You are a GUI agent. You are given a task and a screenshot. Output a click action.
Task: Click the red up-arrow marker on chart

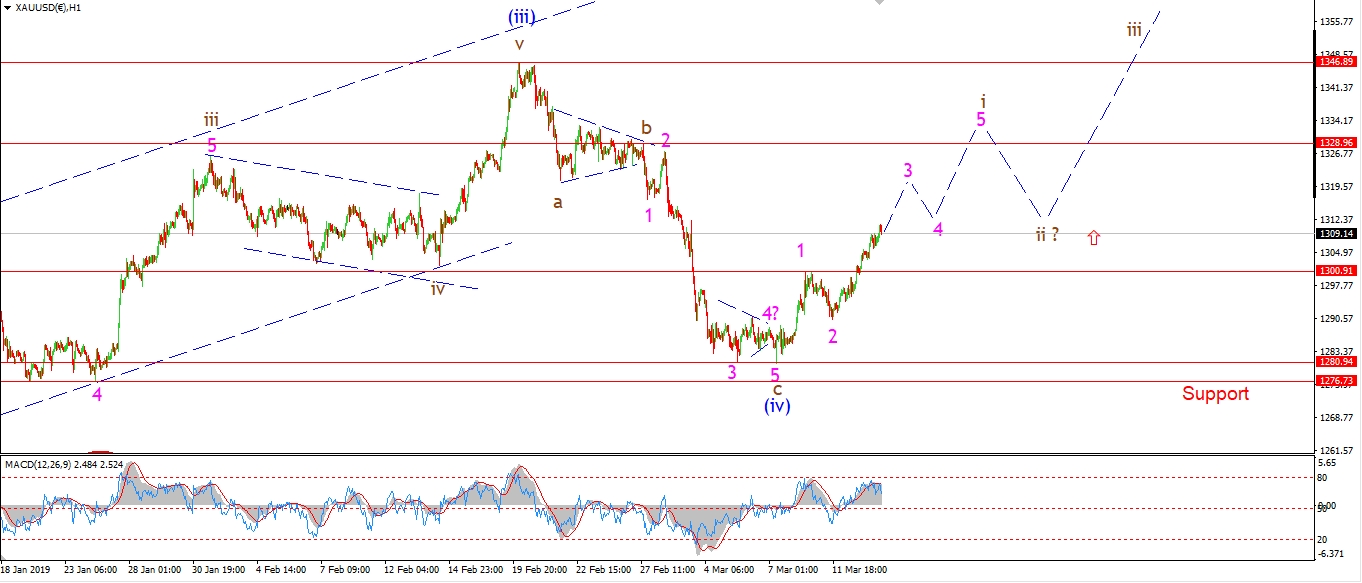[x=1093, y=237]
